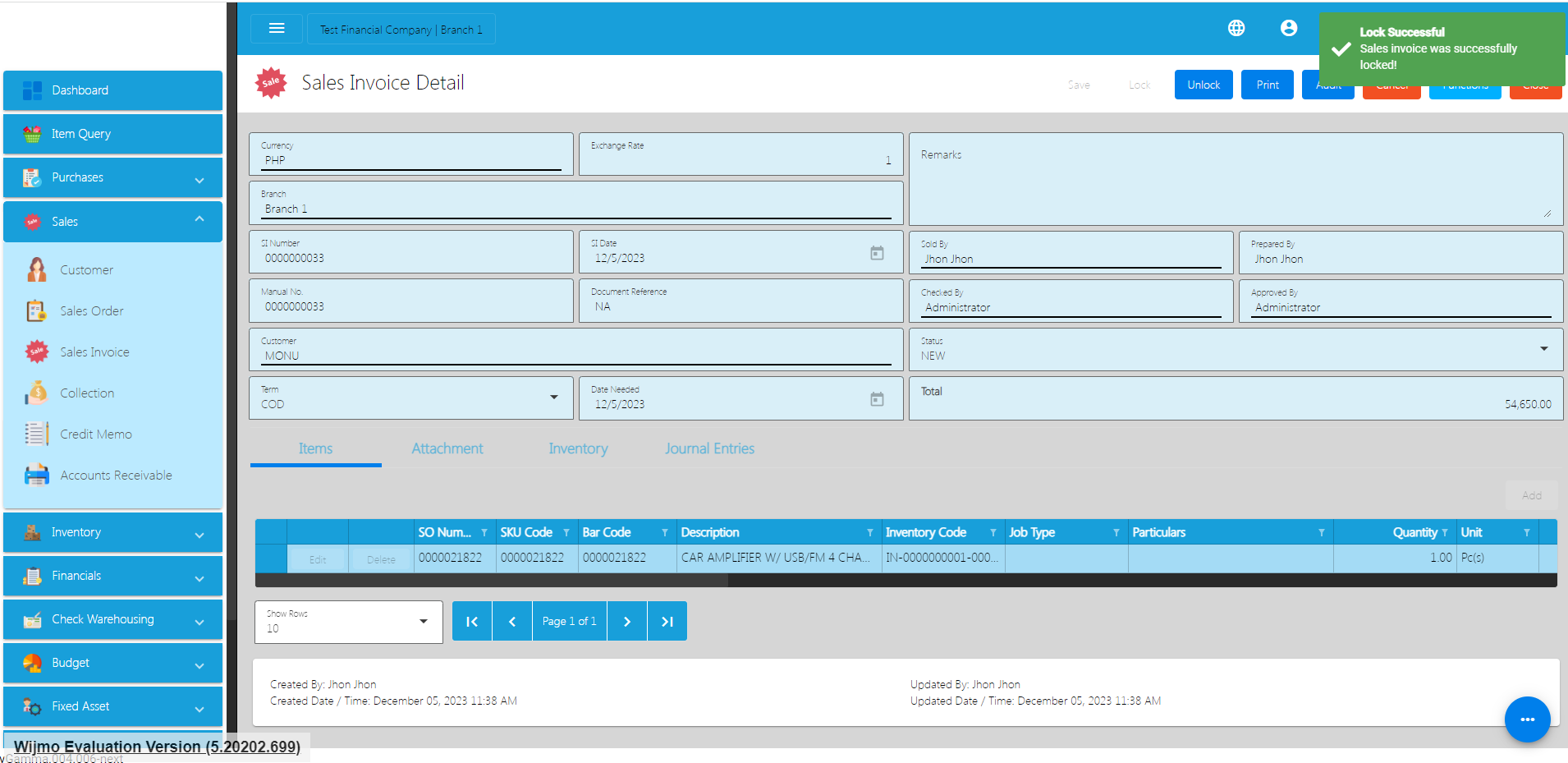The height and width of the screenshot is (763, 1568).
Task: Click the Print button
Action: (x=1267, y=85)
